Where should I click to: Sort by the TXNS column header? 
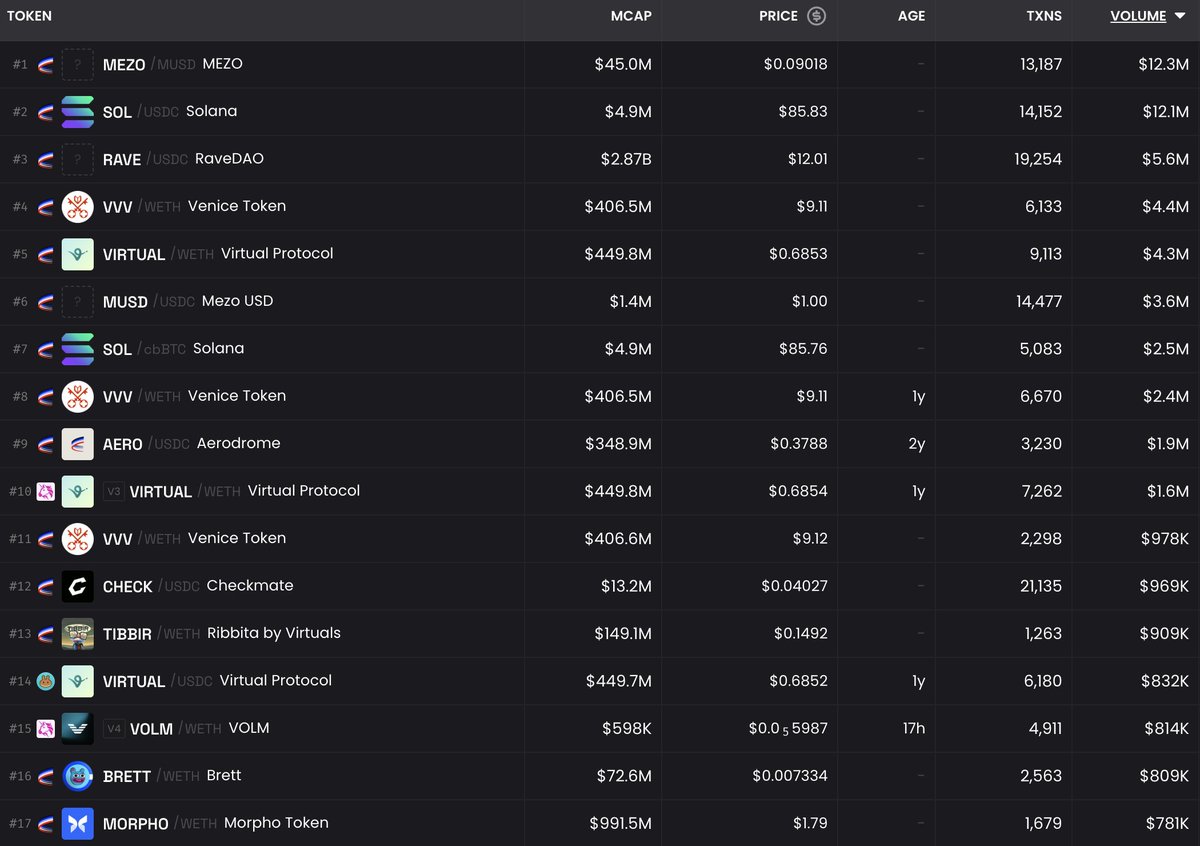pyautogui.click(x=1044, y=16)
